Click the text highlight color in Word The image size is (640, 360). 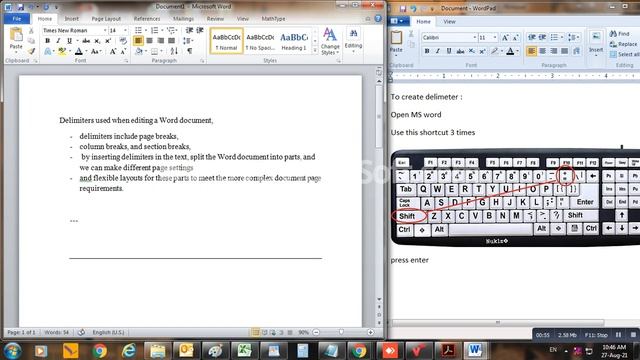(x=62, y=51)
